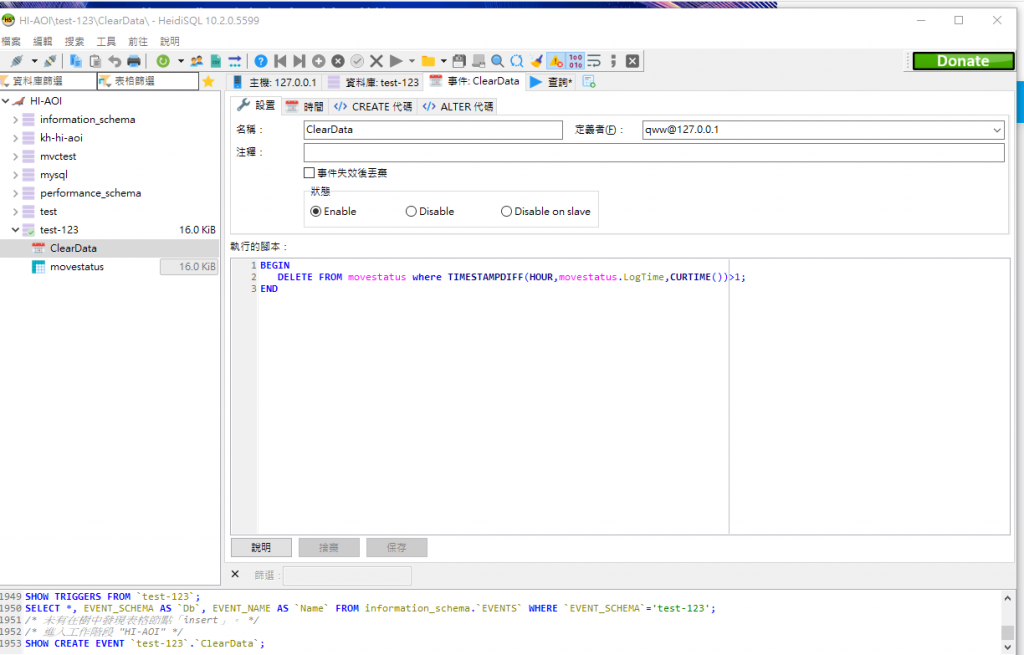Screen dimensions: 1024x655
Task: Click the run query play icon in toolbar
Action: point(396,61)
